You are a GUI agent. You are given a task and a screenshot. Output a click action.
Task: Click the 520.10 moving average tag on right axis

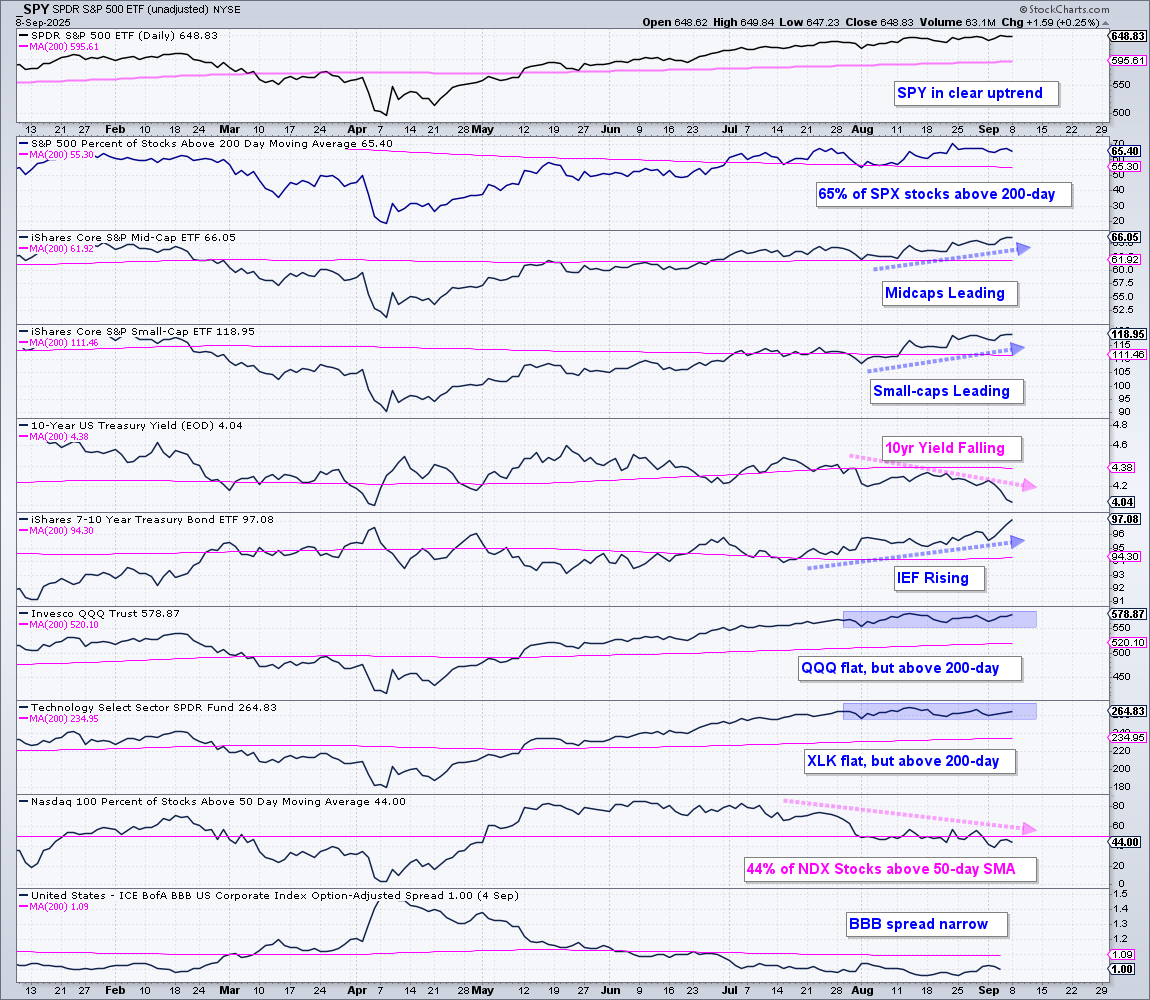[x=1127, y=643]
